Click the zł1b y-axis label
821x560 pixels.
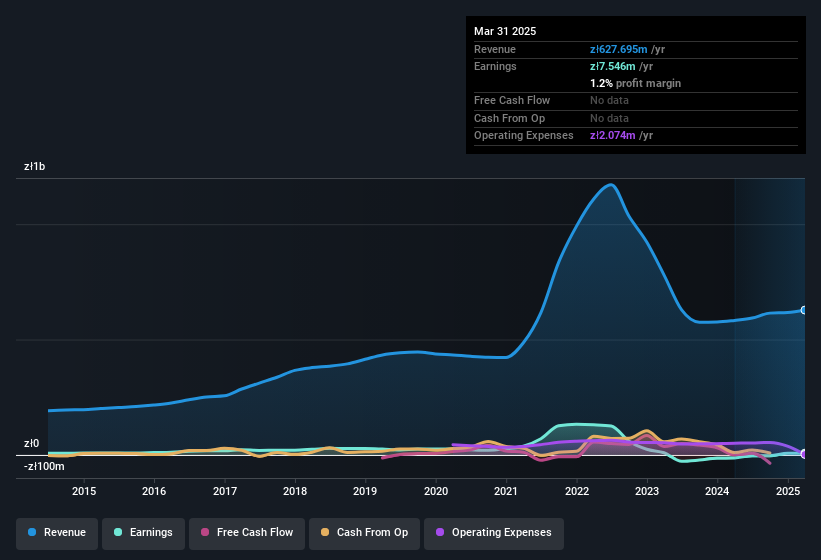pyautogui.click(x=35, y=166)
